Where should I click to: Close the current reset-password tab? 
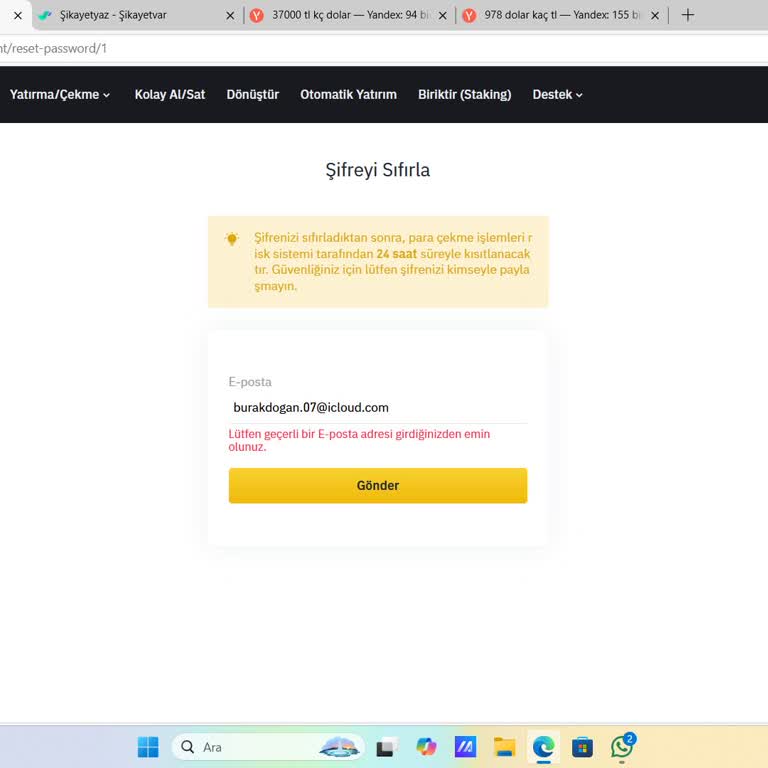tap(18, 16)
